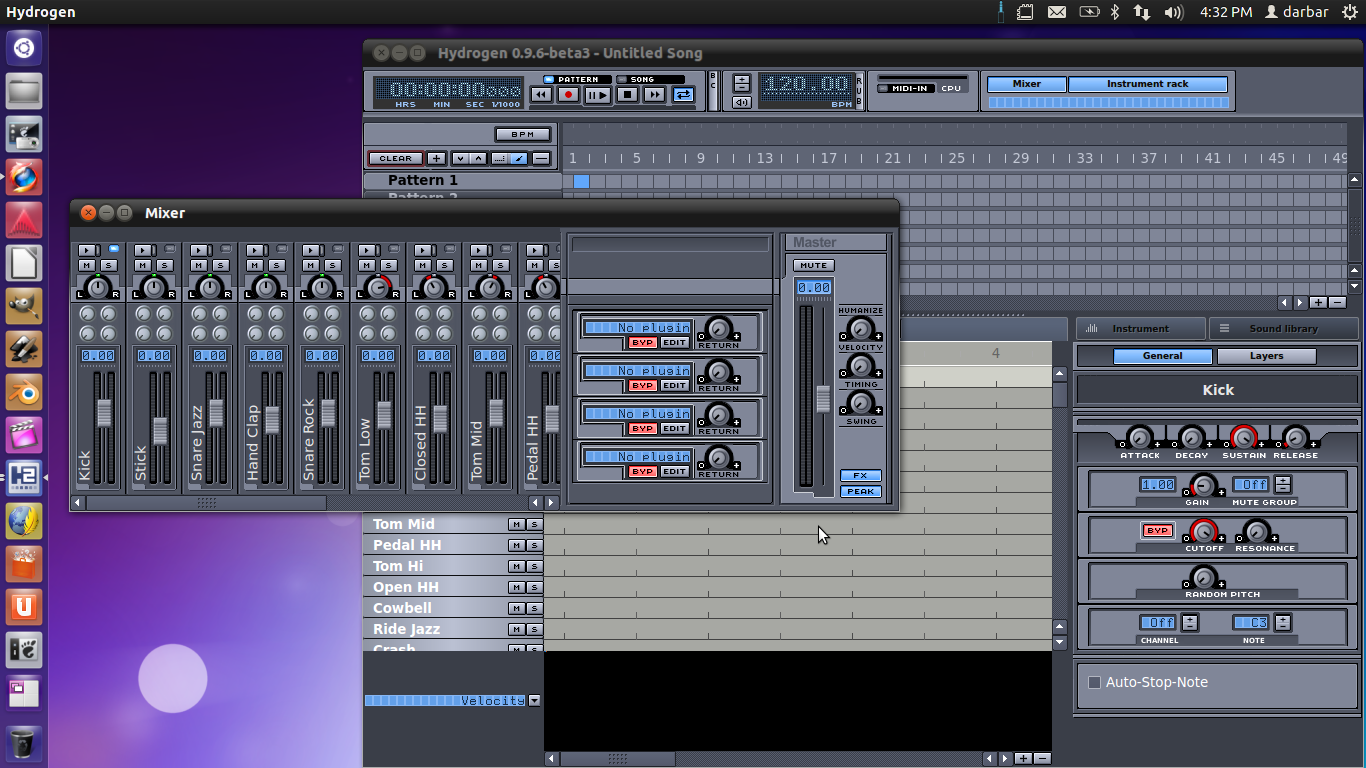The image size is (1366, 768).
Task: Click the BPM tap button
Action: [524, 134]
